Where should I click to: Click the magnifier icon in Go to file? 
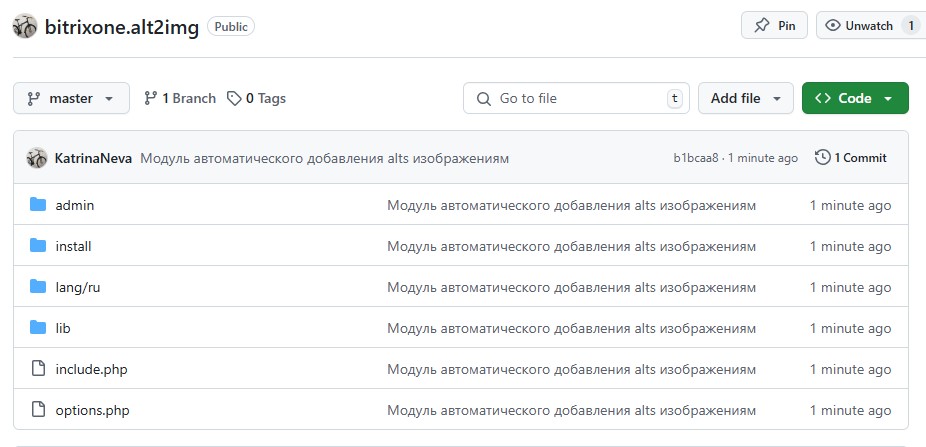(x=484, y=99)
